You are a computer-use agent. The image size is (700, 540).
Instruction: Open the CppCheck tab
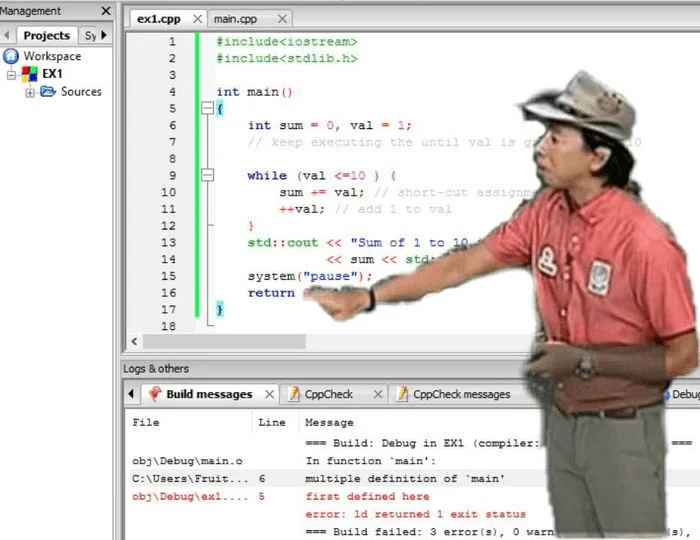tap(329, 395)
